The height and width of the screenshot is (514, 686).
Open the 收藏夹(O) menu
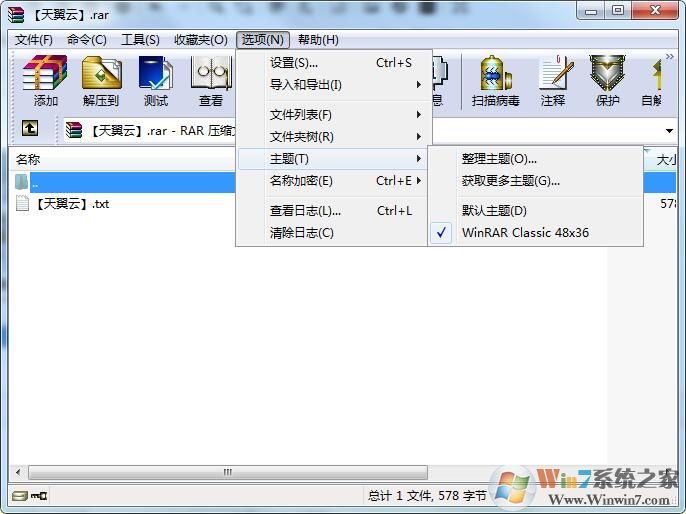pyautogui.click(x=201, y=40)
